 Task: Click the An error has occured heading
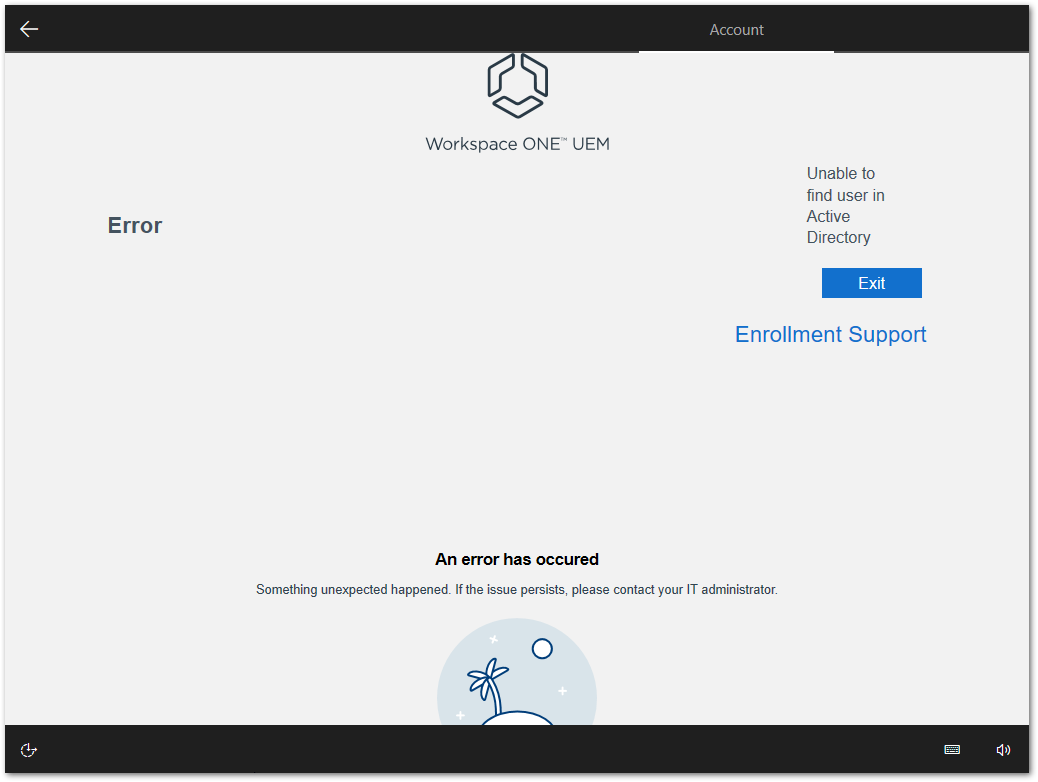517,560
